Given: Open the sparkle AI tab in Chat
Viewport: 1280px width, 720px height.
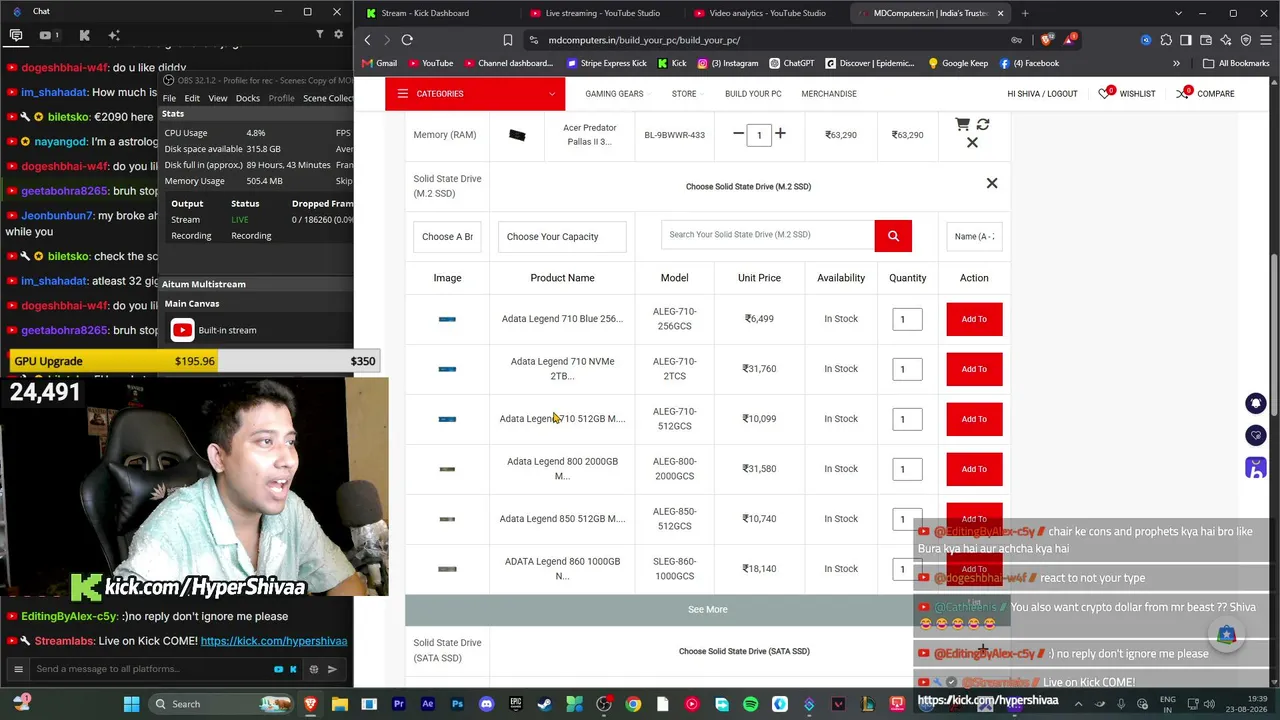Looking at the screenshot, I should coord(114,35).
